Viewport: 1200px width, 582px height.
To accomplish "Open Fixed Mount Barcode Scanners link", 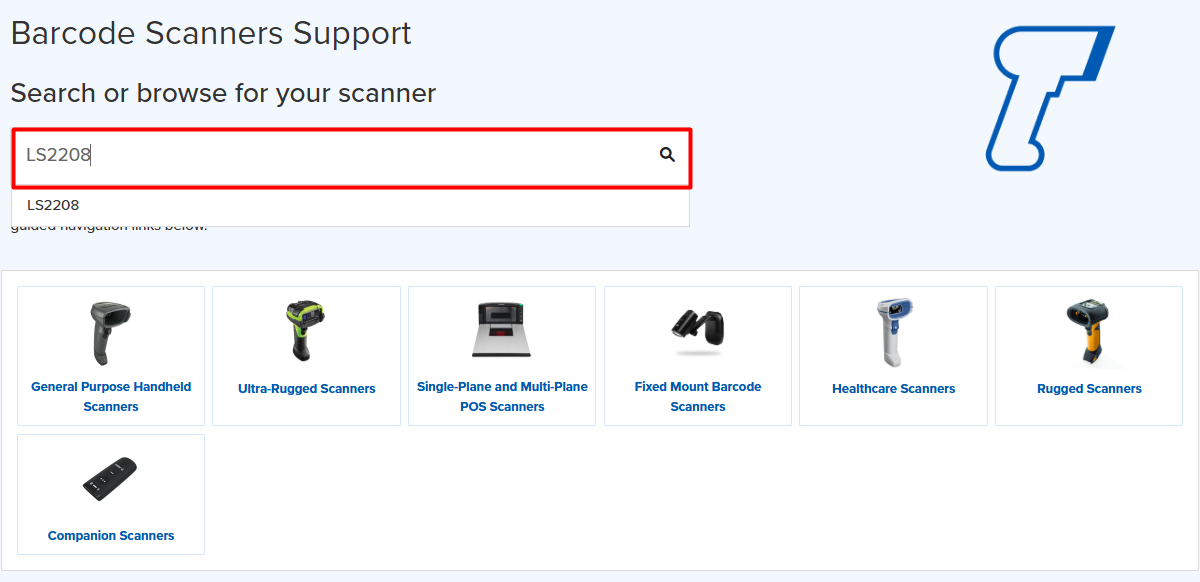I will 698,397.
